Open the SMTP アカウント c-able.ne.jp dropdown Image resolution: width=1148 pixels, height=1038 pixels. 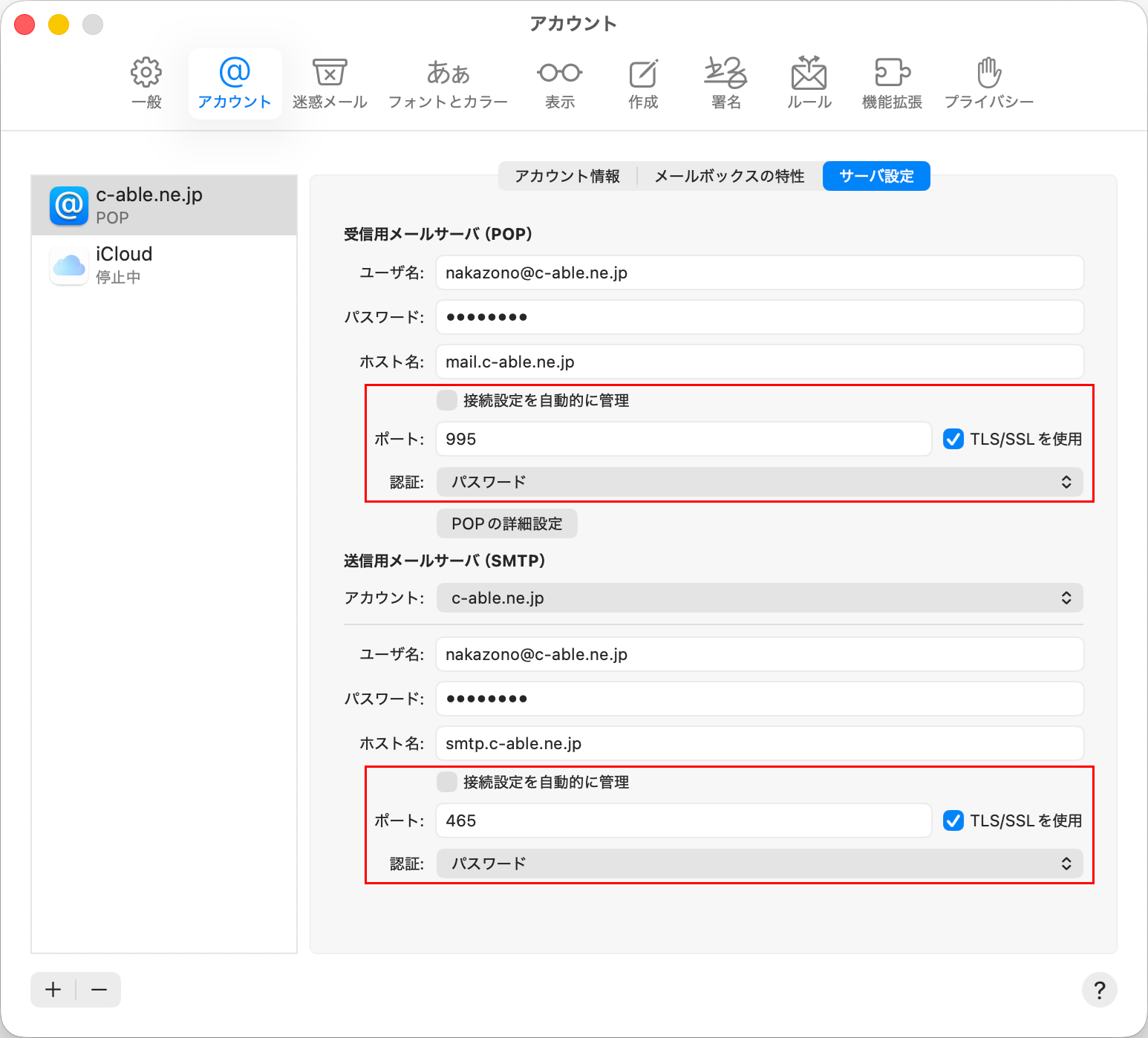pyautogui.click(x=759, y=598)
